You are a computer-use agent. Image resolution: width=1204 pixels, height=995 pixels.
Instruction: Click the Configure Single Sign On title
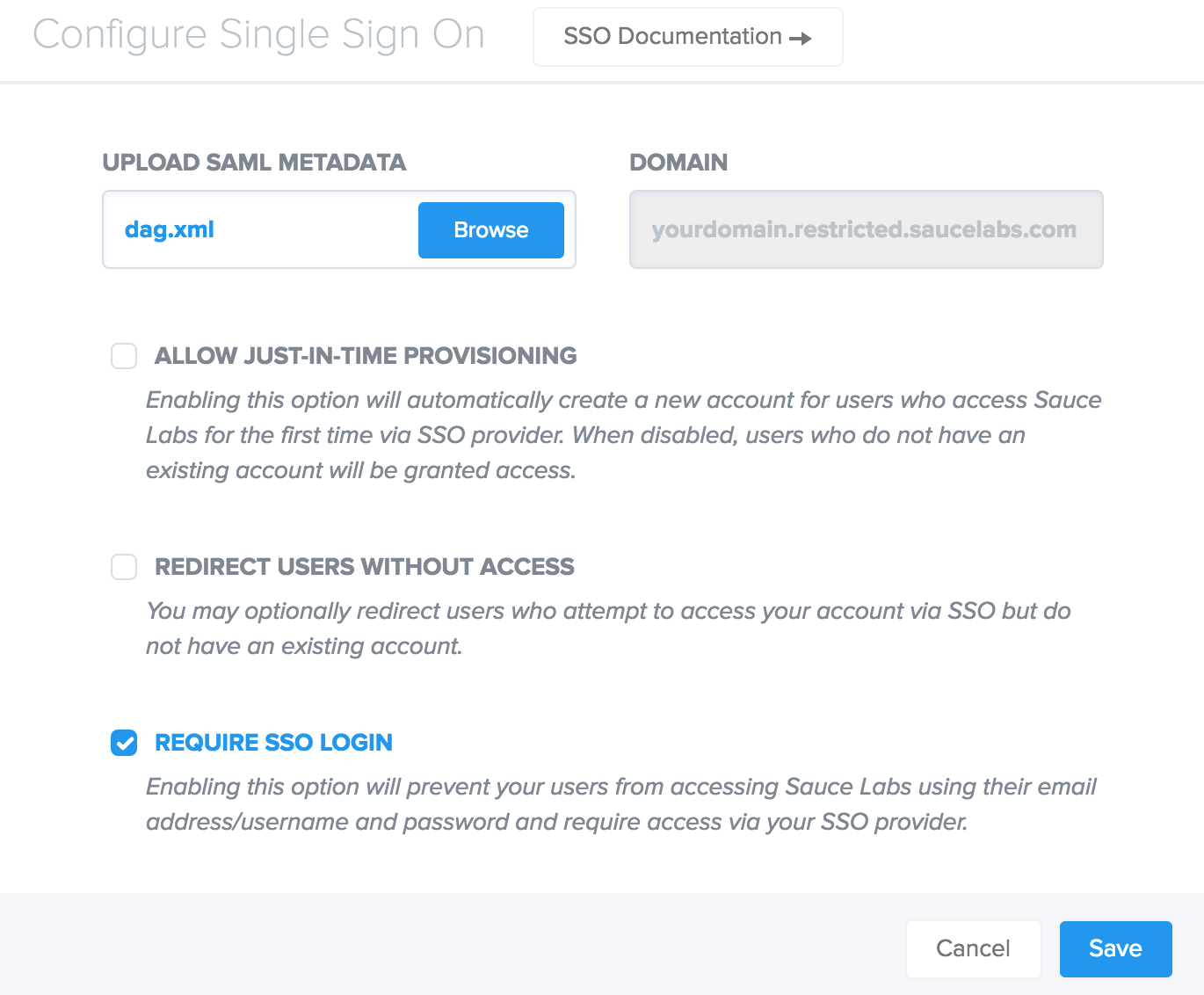coord(258,35)
